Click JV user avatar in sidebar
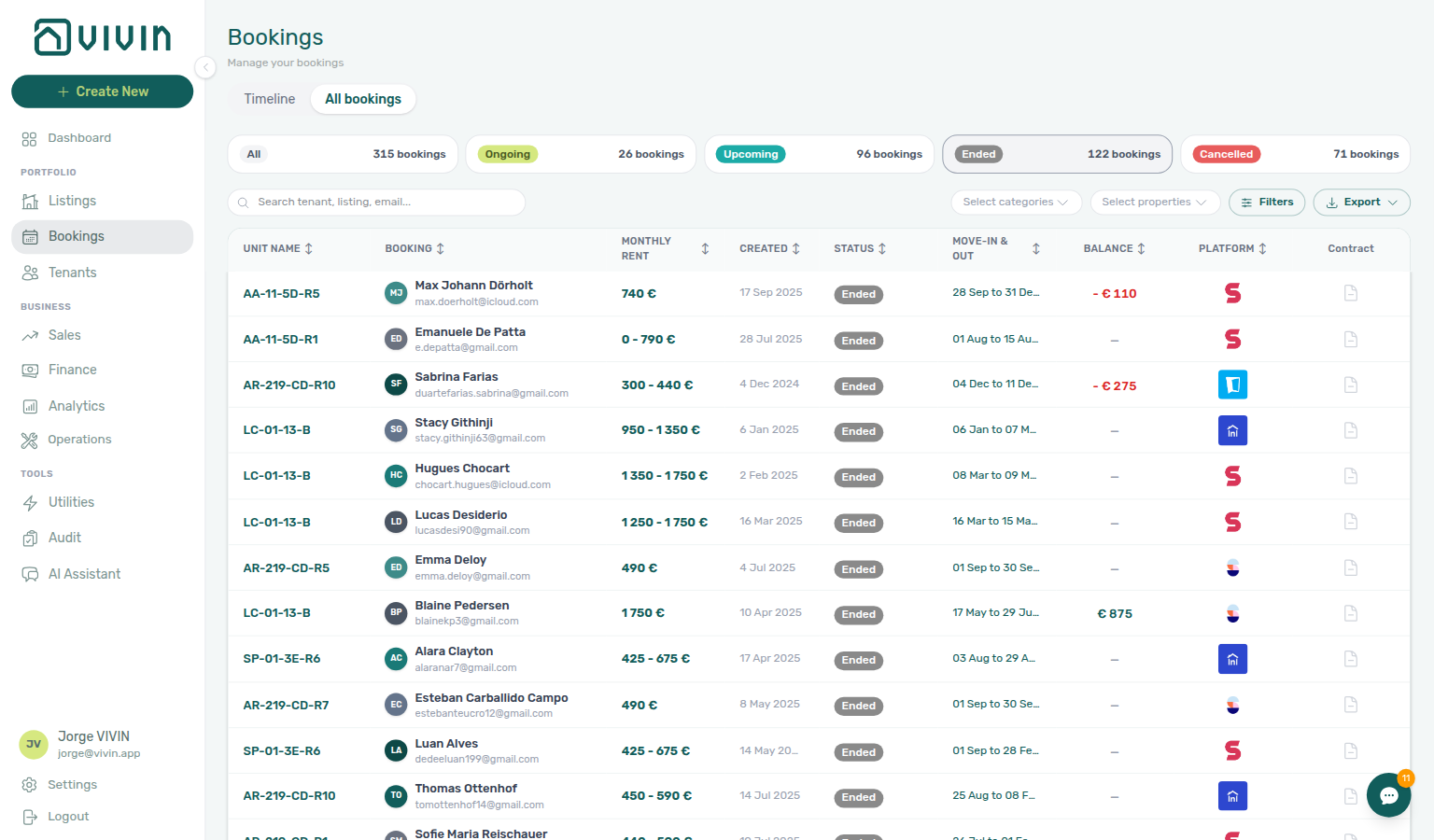Viewport: 1434px width, 840px height. point(34,744)
